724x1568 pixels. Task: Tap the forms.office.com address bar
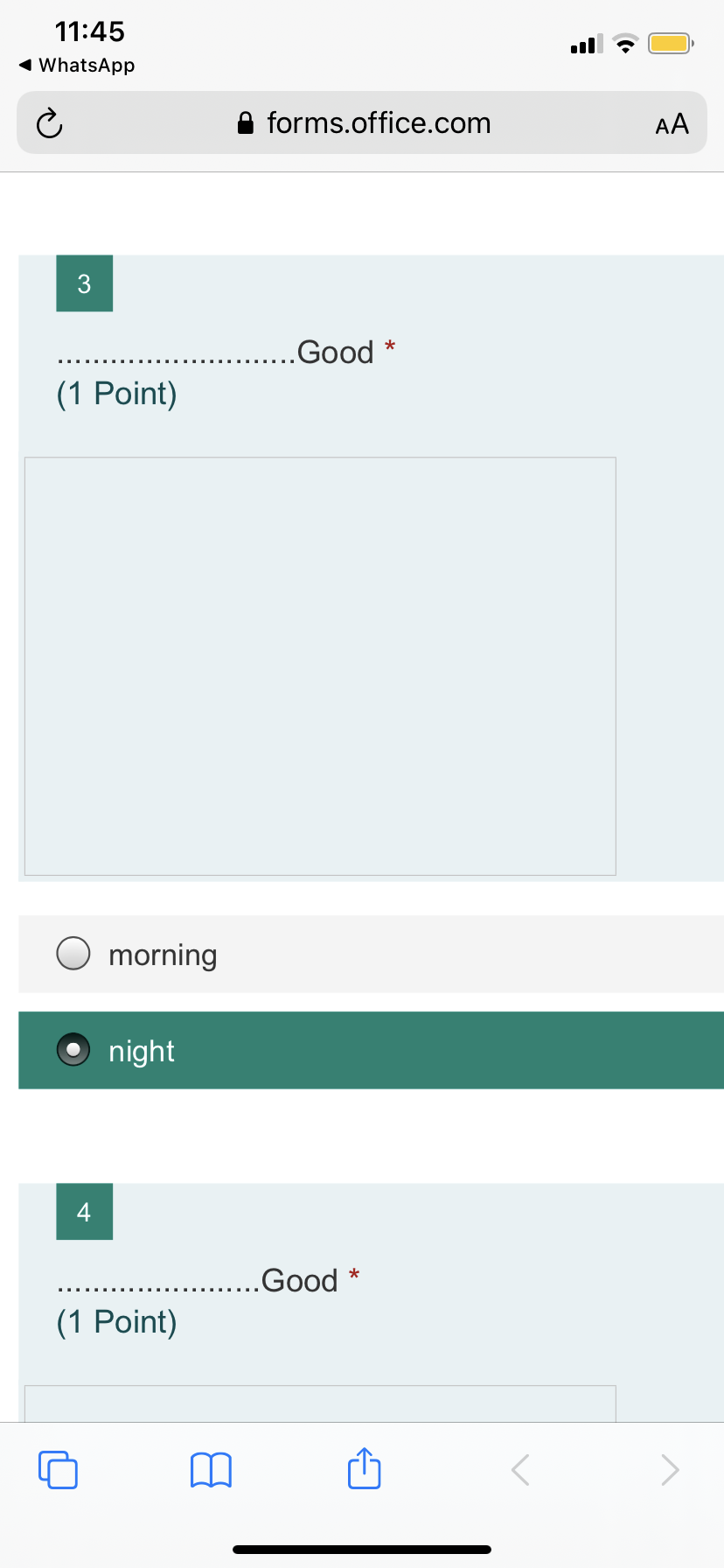tap(362, 122)
